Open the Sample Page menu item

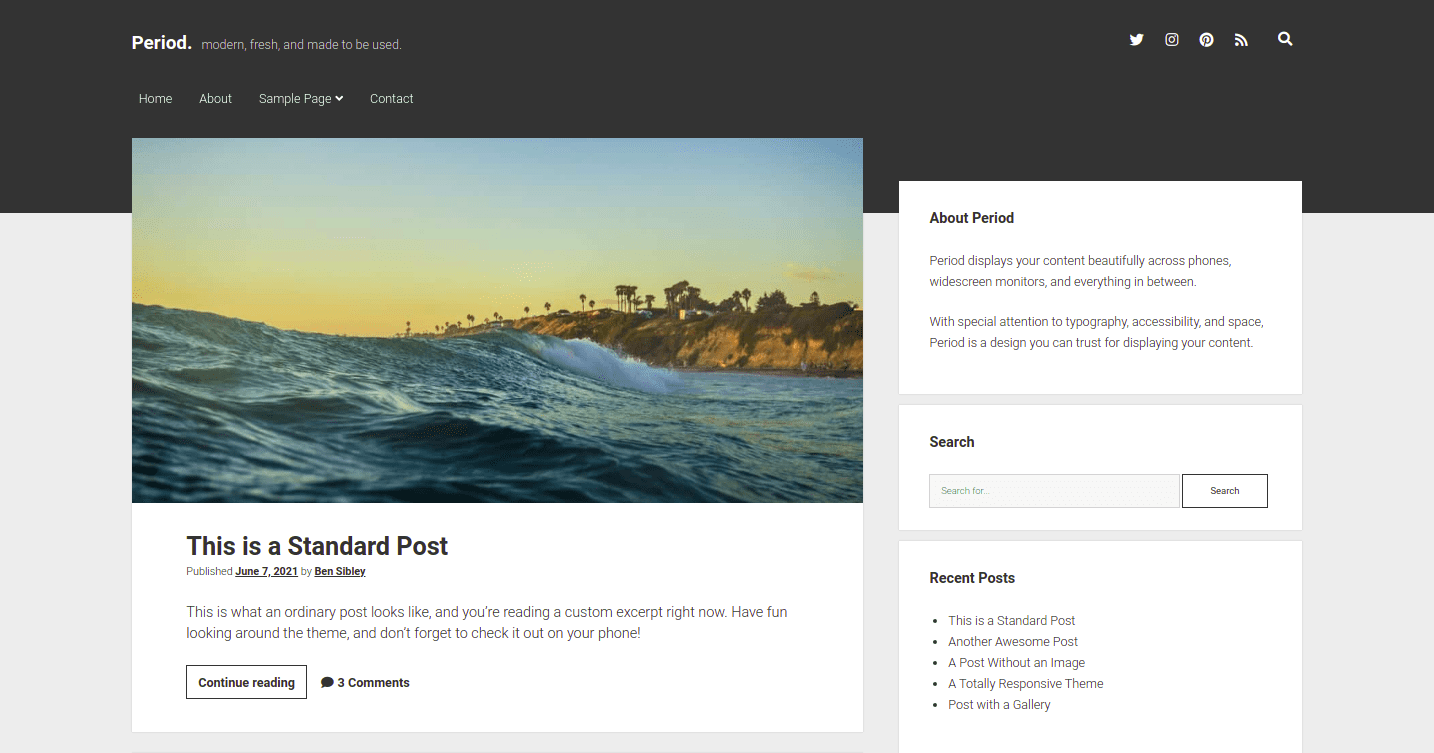coord(295,98)
